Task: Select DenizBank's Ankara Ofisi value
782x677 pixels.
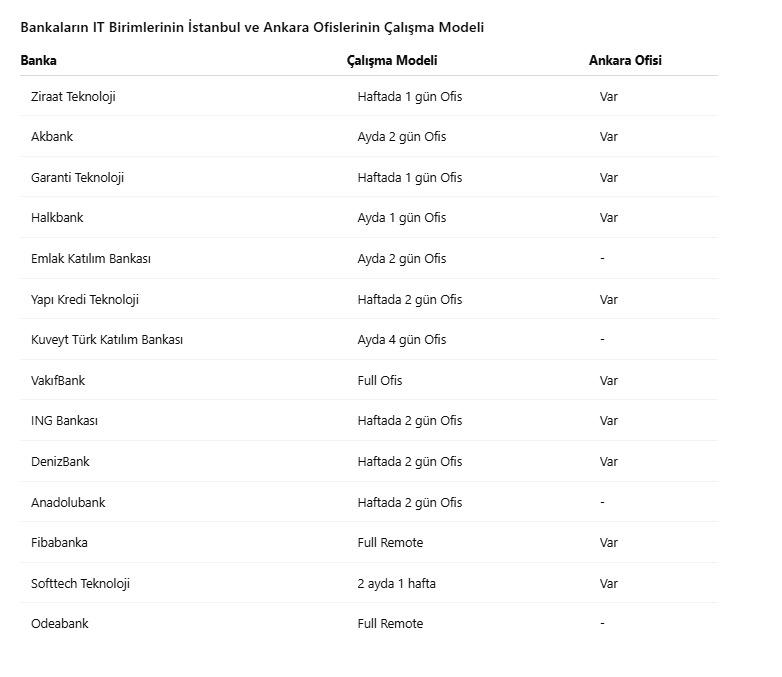Action: (609, 462)
